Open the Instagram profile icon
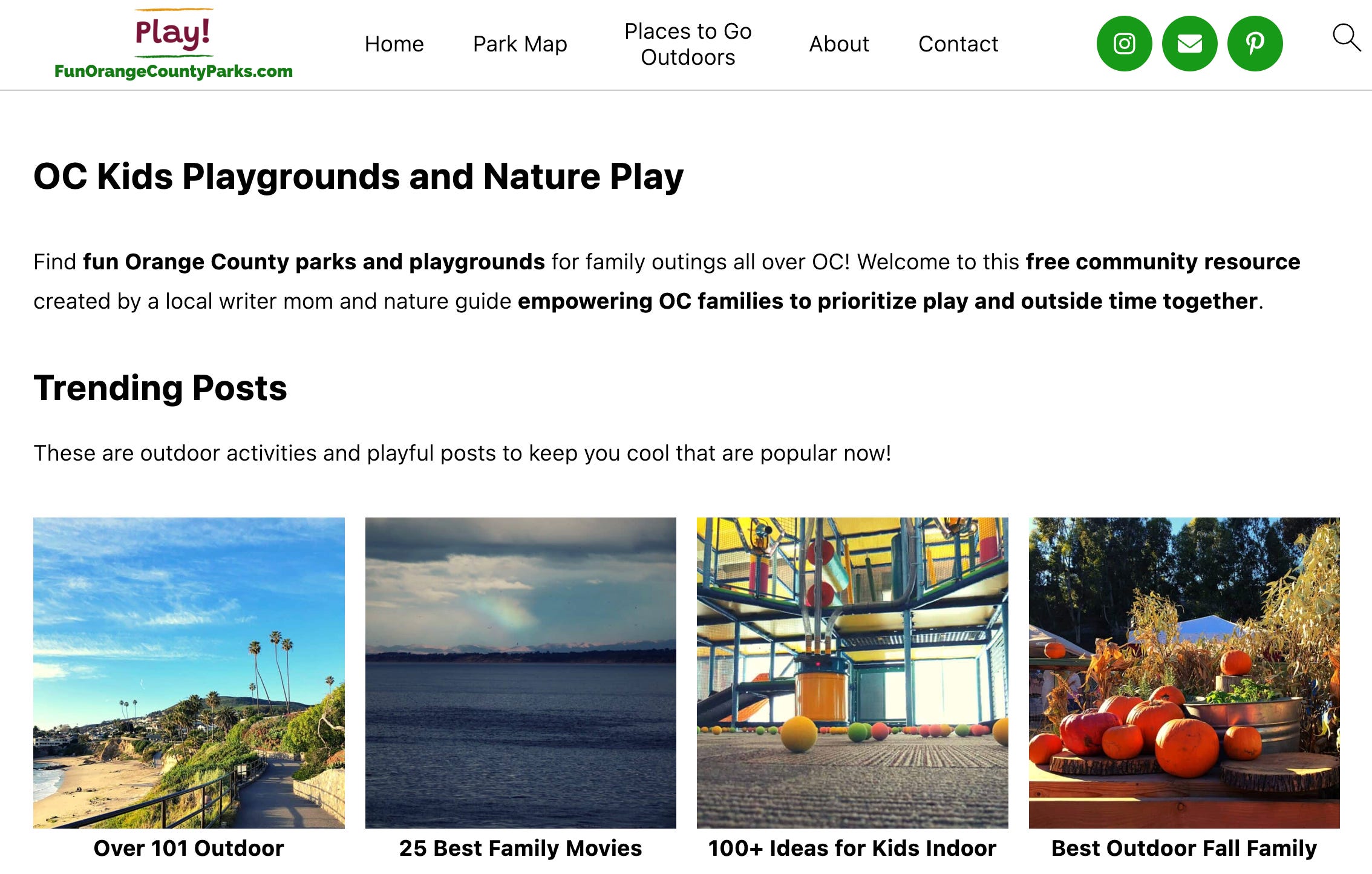 (1124, 44)
